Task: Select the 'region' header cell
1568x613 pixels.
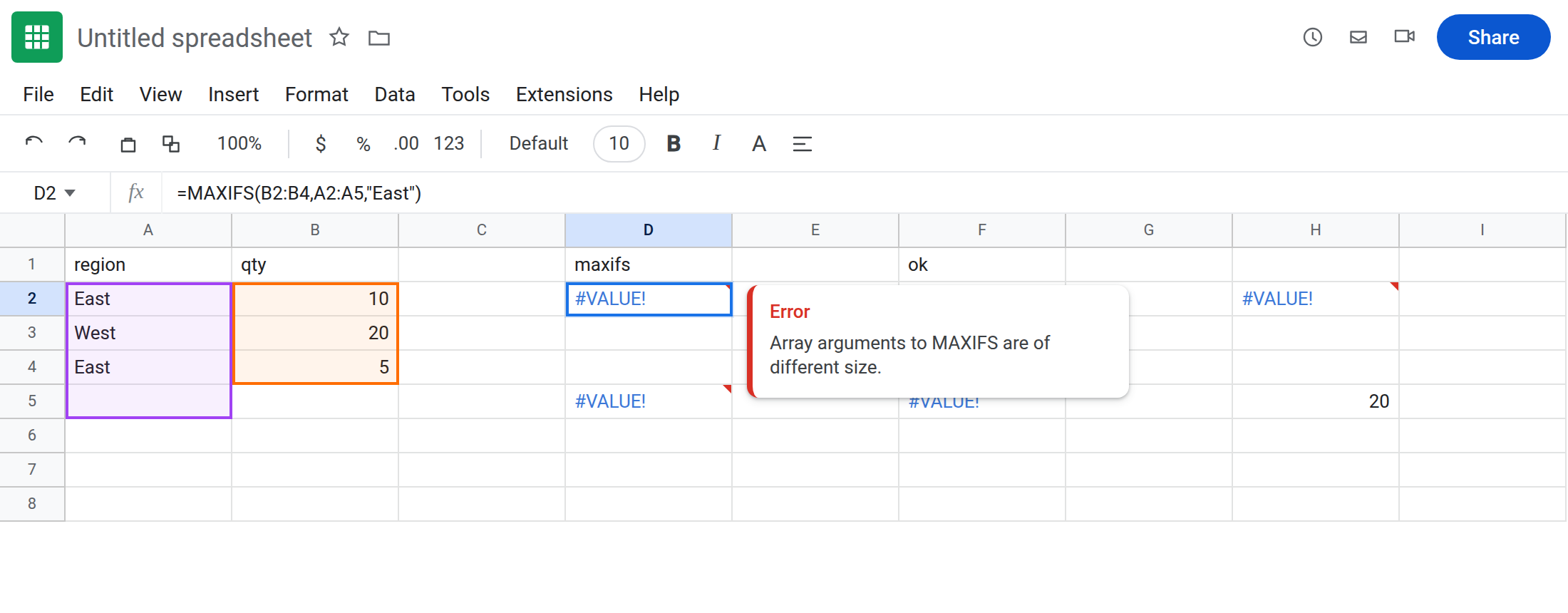Action: (x=148, y=264)
